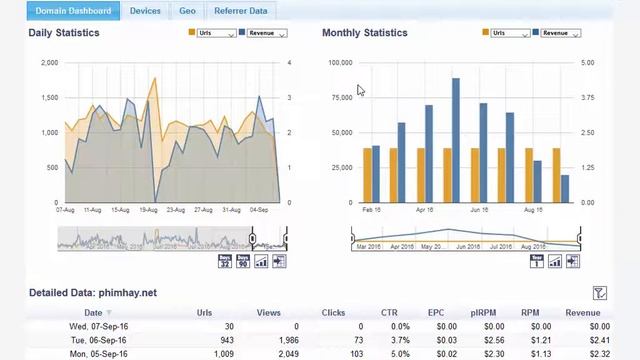Sort table by Revenue column

582,313
